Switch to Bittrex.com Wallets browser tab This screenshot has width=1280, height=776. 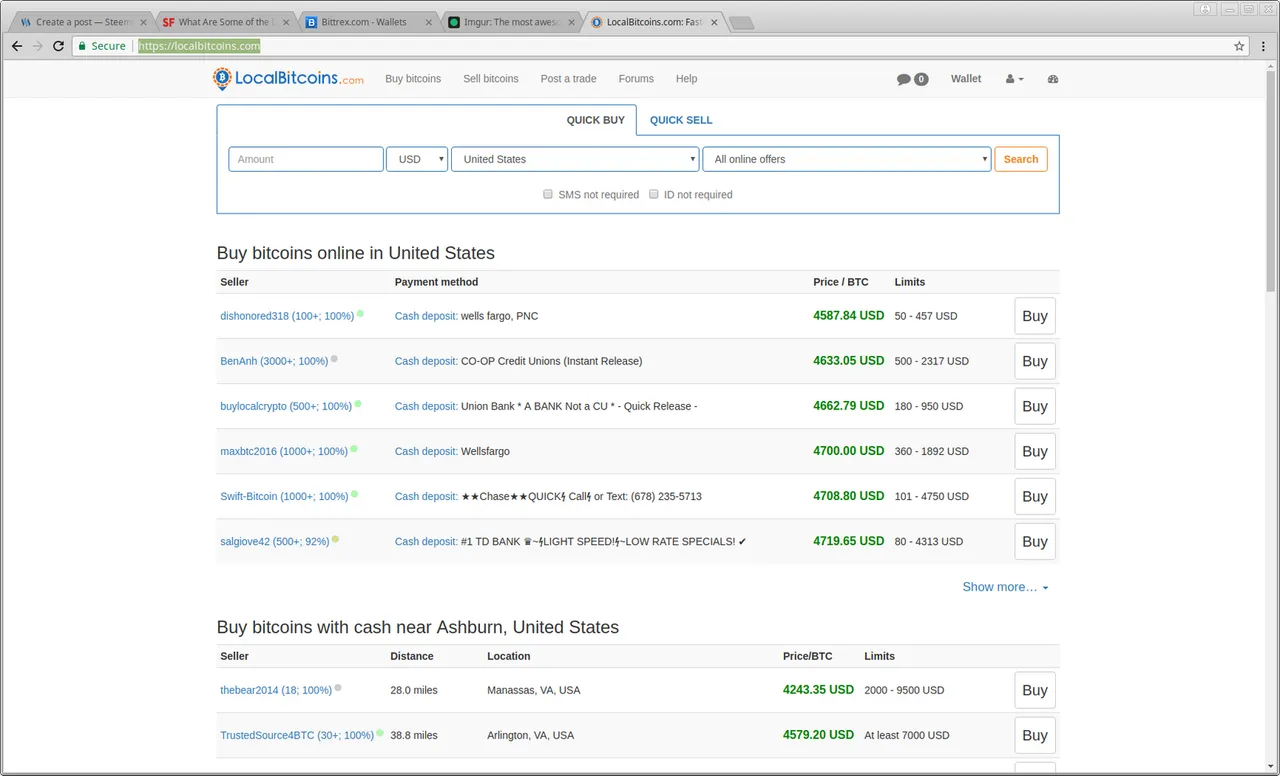click(x=367, y=22)
